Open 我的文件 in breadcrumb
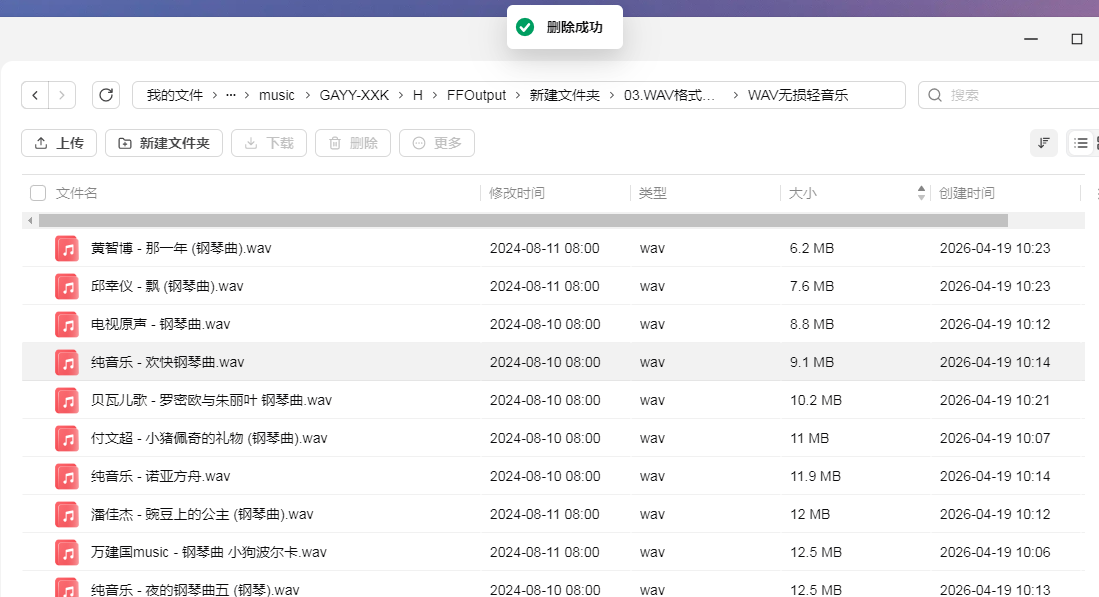The image size is (1099, 597). tap(175, 95)
